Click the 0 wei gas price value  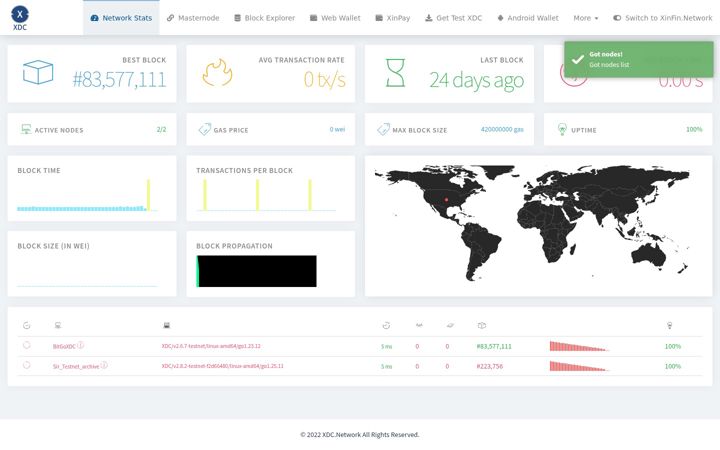[x=337, y=129]
